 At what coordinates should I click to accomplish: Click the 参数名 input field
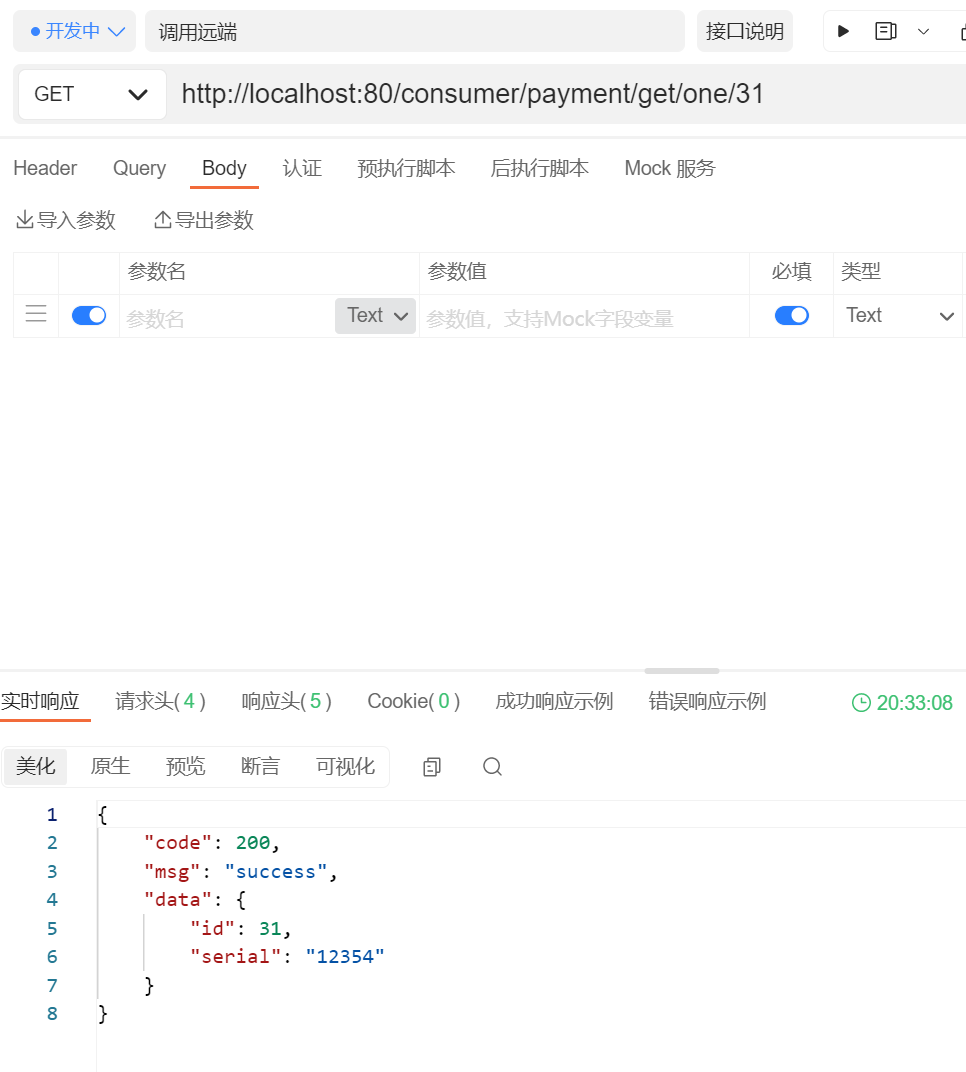[x=228, y=318]
